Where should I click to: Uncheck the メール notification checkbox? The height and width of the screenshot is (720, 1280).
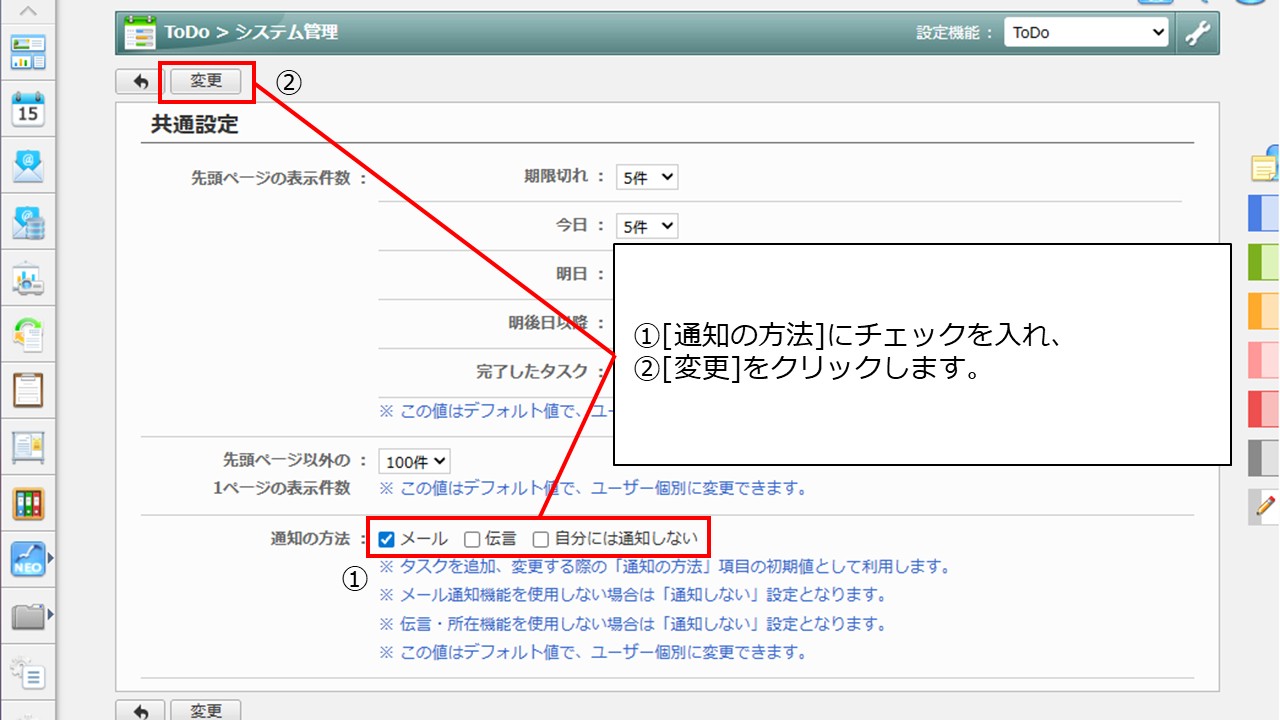387,540
